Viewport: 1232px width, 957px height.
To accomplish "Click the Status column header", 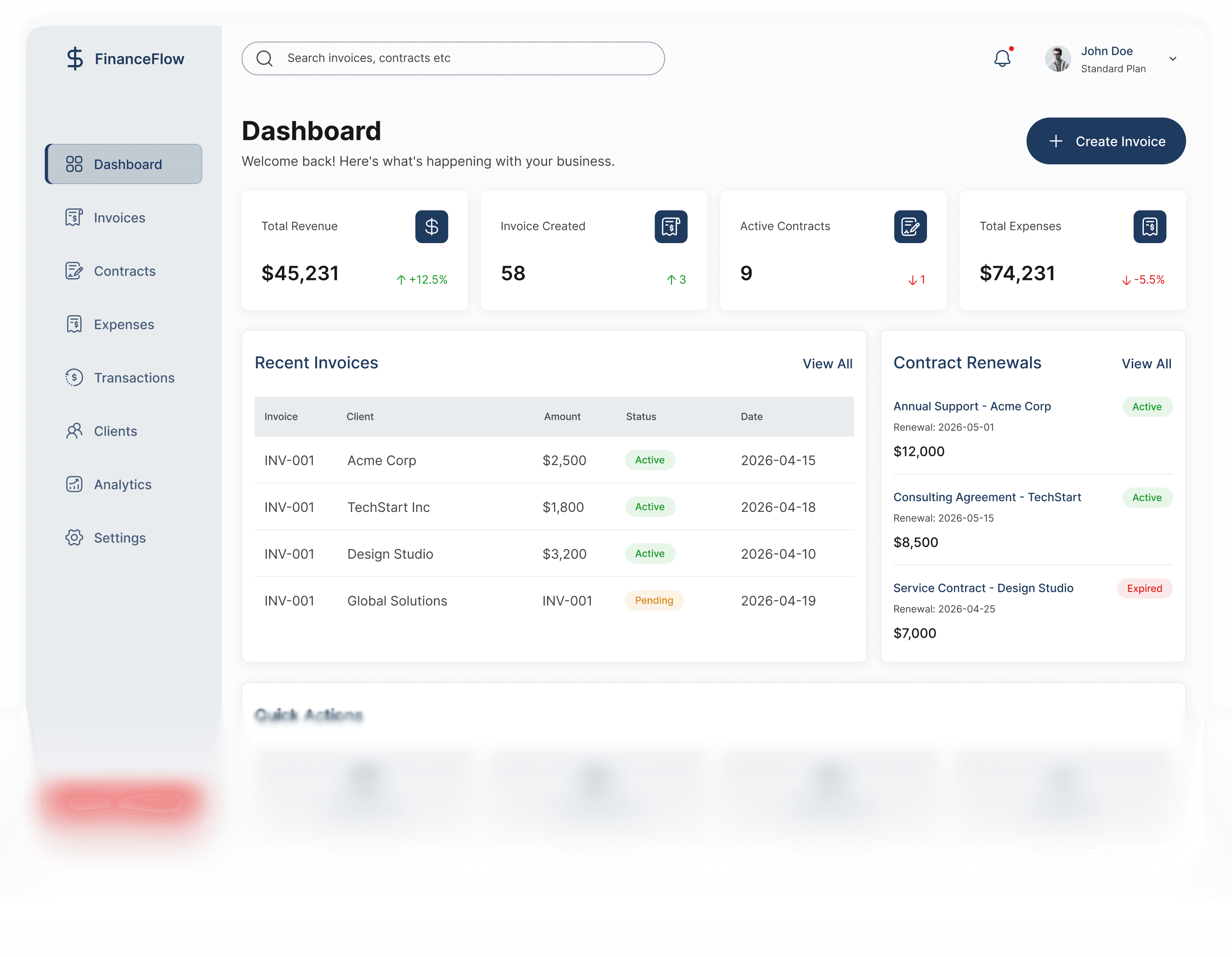I will (641, 416).
